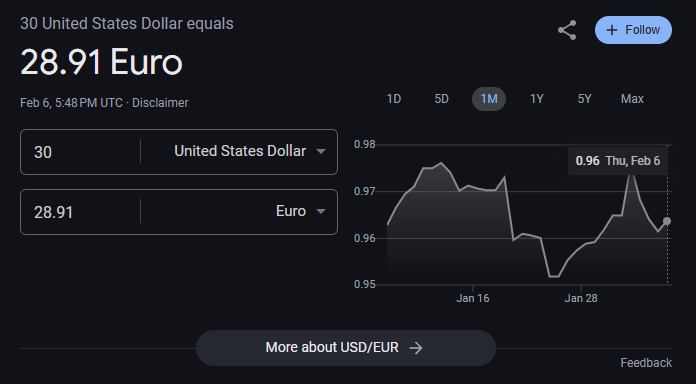This screenshot has width=696, height=384.
Task: Switch chart to 1D range
Action: pos(394,99)
